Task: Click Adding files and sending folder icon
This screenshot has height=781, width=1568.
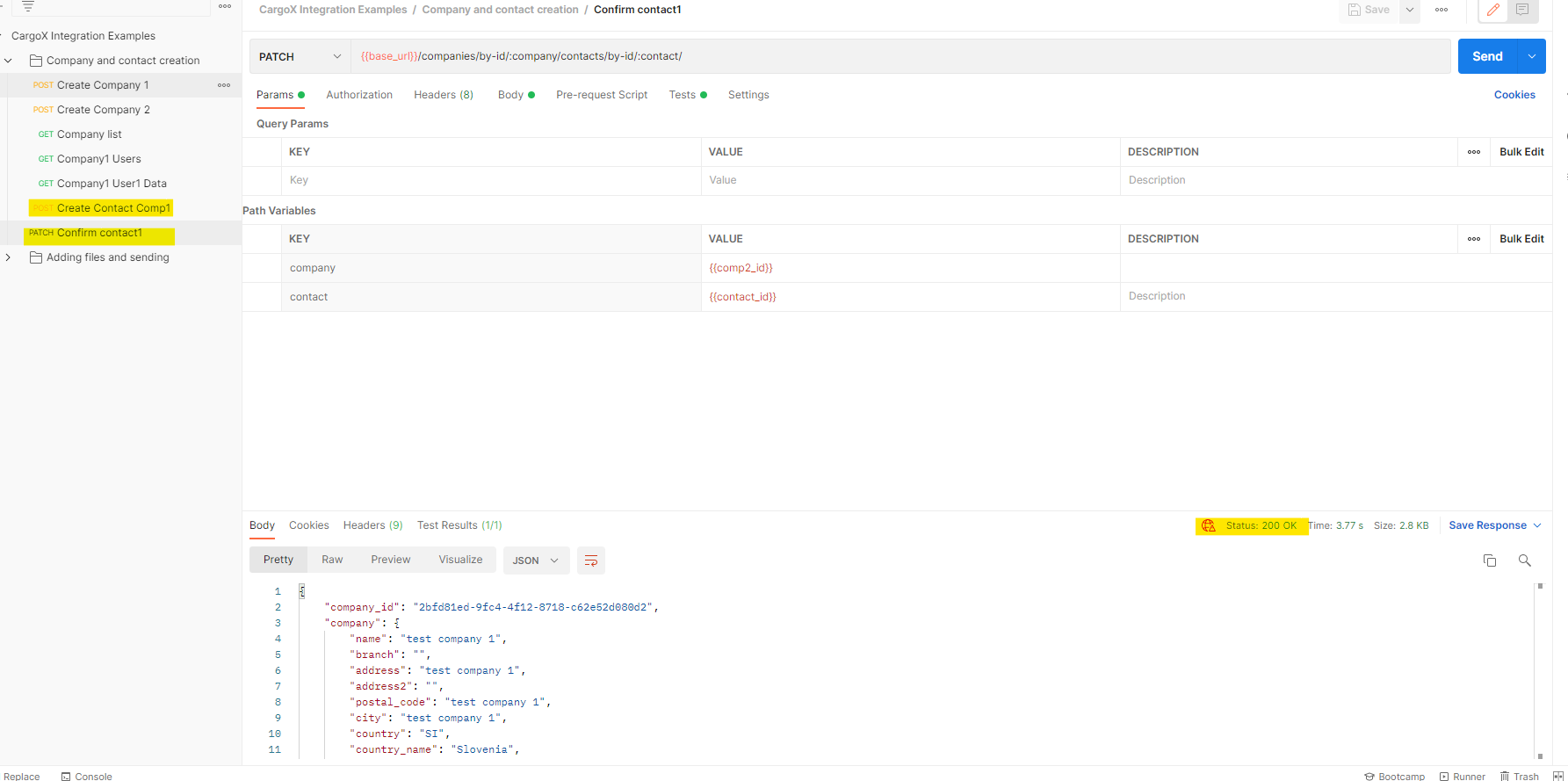Action: tap(36, 257)
